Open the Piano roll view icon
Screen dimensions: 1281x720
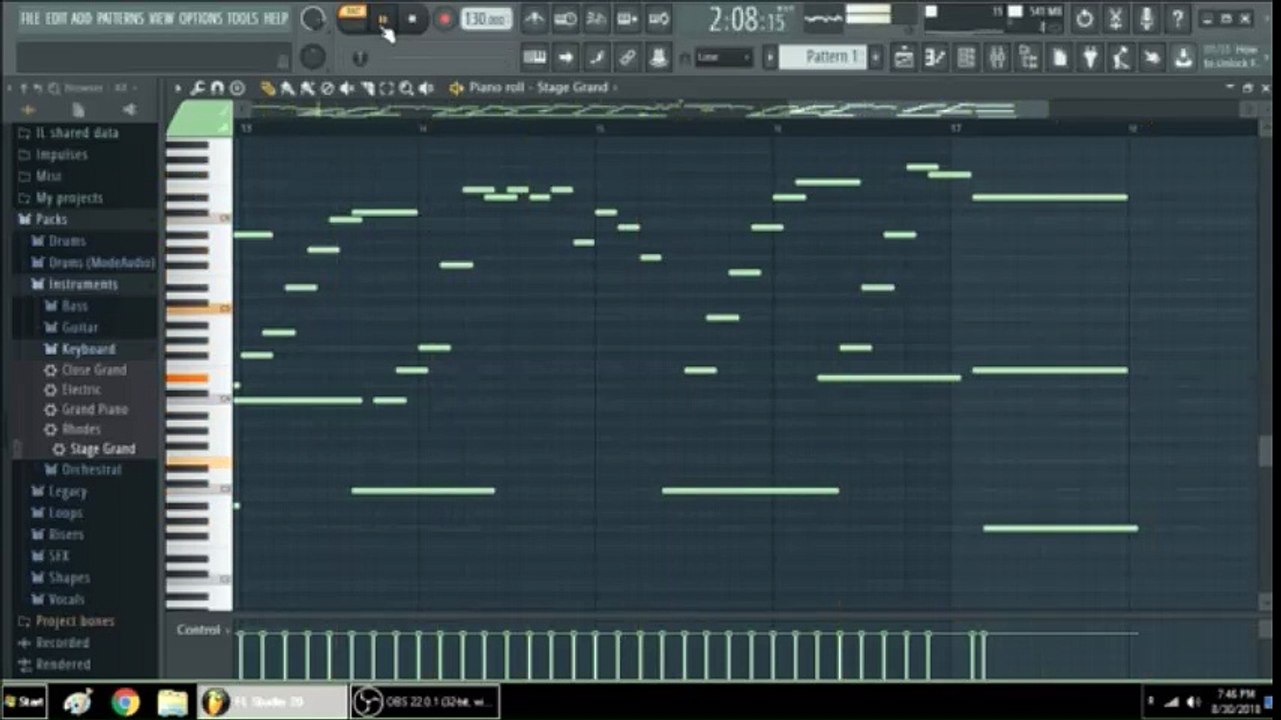point(935,58)
